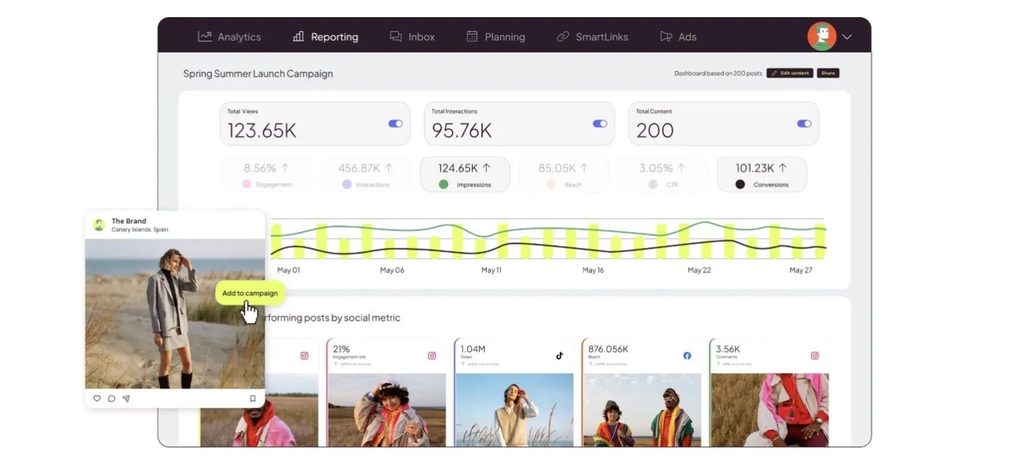Toggle the Total Views switch

point(395,123)
